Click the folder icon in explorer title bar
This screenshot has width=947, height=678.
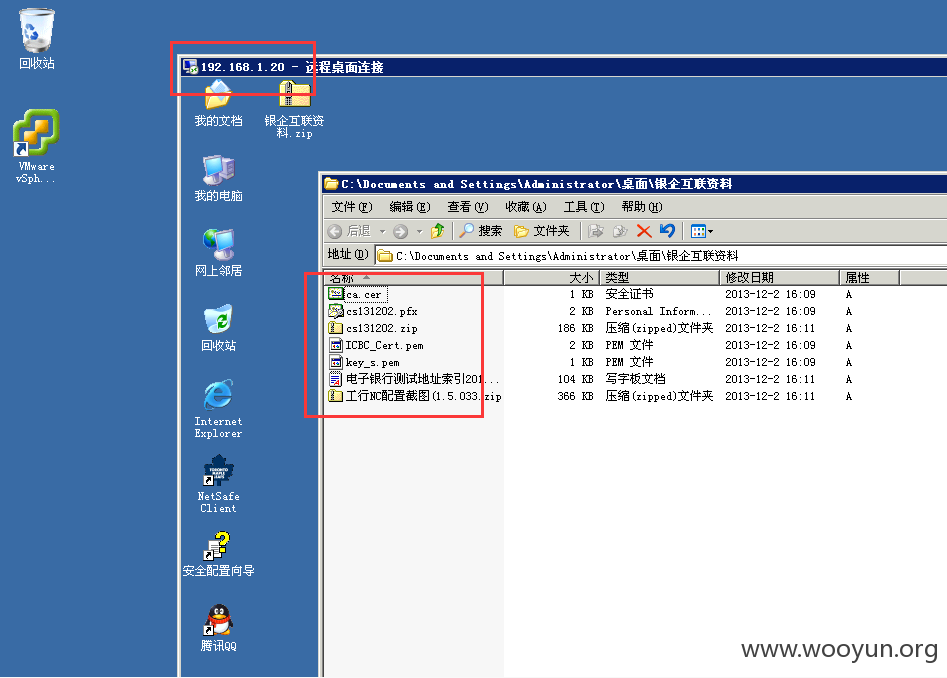click(x=331, y=184)
